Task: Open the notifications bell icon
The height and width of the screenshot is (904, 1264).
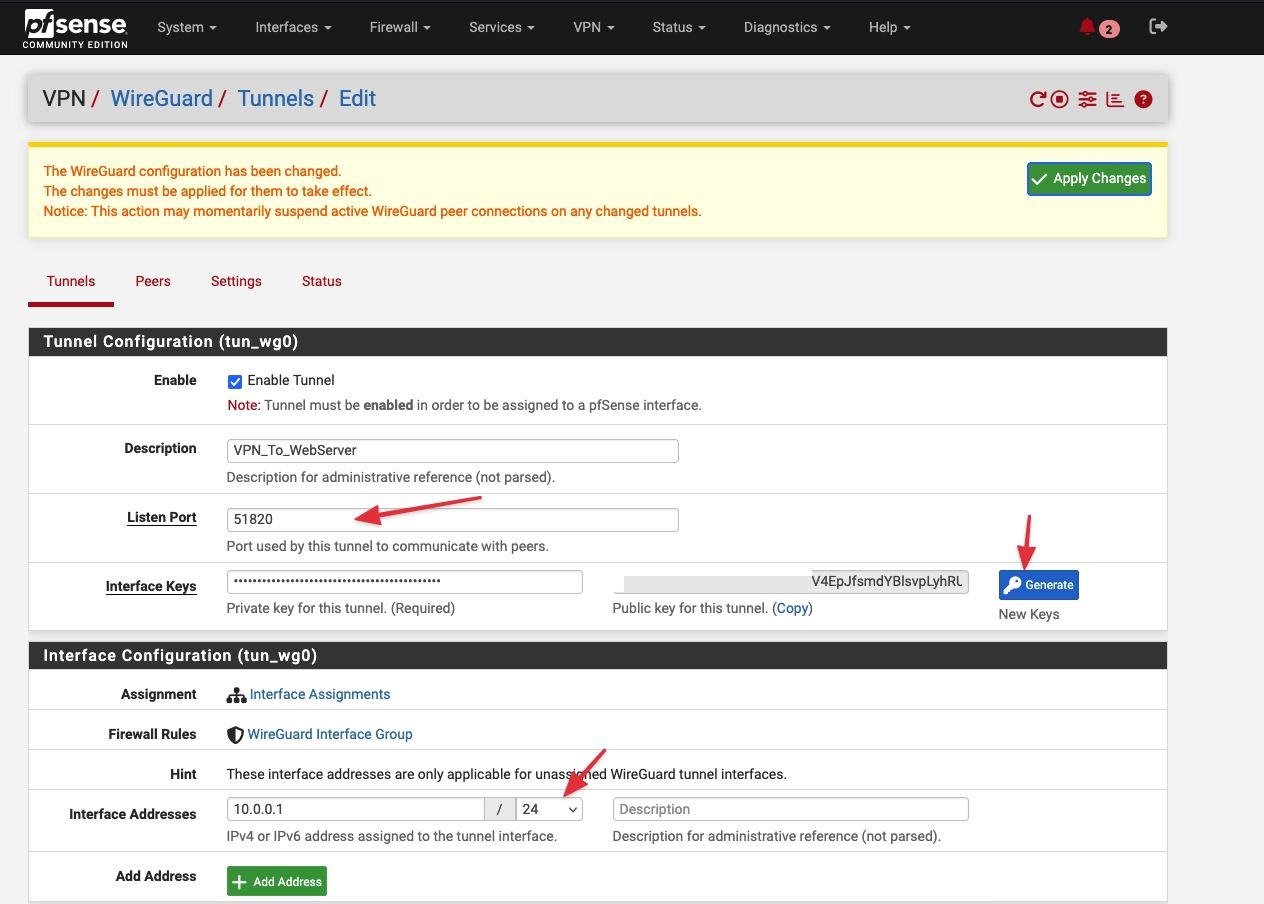Action: pyautogui.click(x=1088, y=27)
